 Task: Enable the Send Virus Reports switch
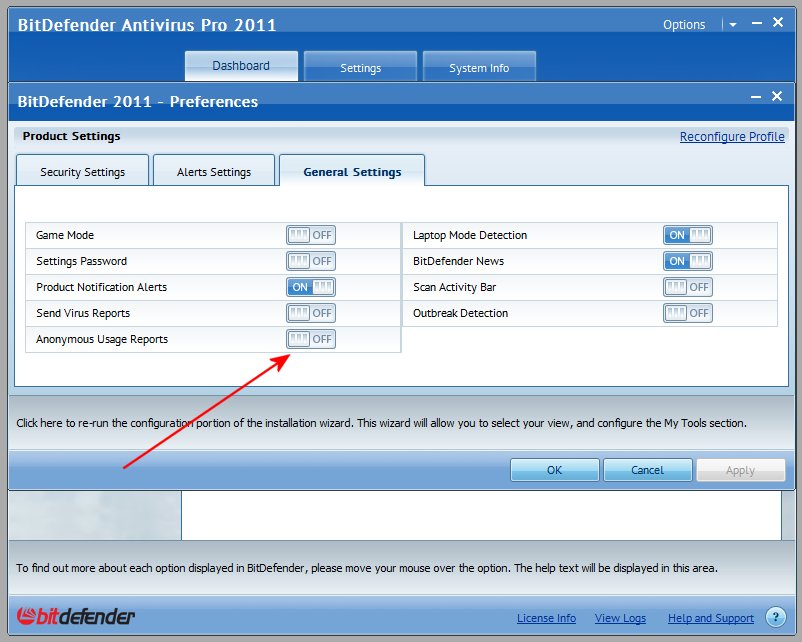click(311, 313)
